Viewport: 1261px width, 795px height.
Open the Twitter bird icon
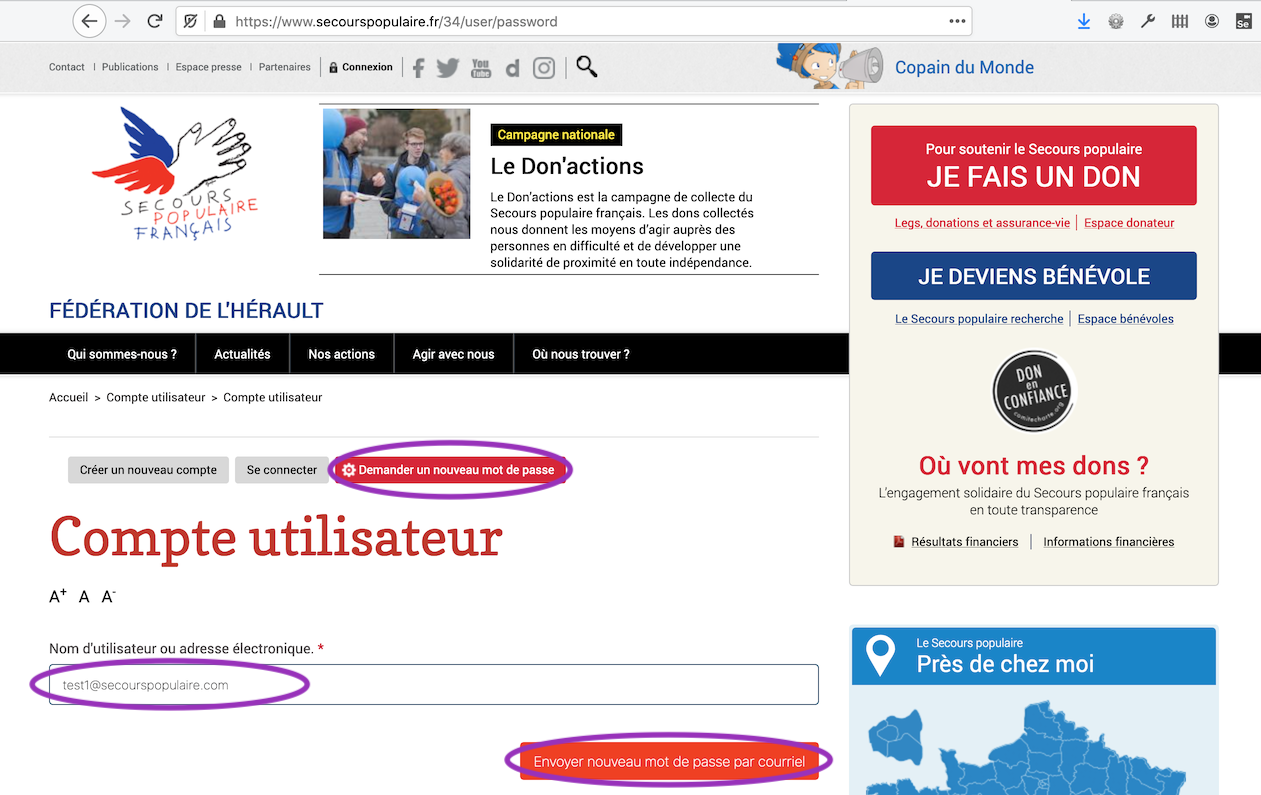pyautogui.click(x=448, y=68)
